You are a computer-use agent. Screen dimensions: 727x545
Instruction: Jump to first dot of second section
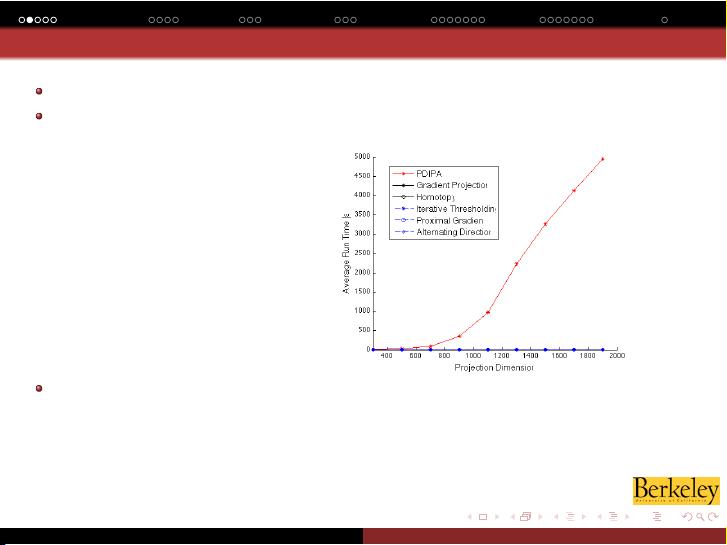[x=150, y=19]
